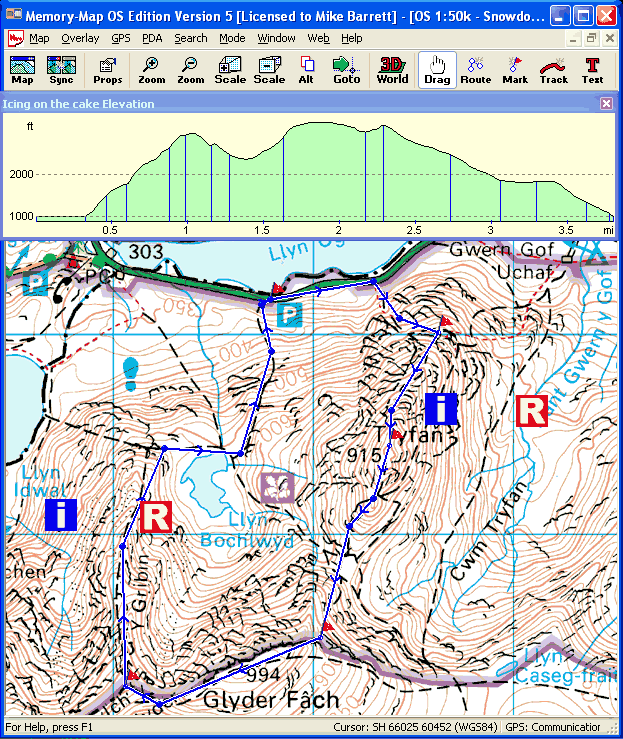Click the Map toolbar icon

[22, 70]
